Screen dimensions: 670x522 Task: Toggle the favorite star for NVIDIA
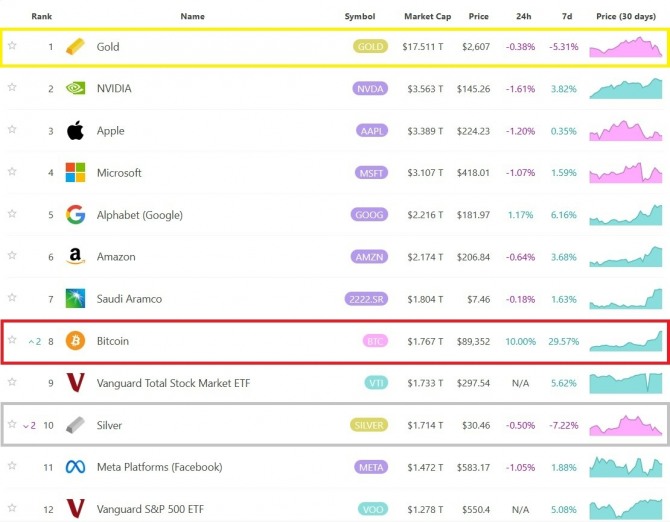[x=12, y=88]
